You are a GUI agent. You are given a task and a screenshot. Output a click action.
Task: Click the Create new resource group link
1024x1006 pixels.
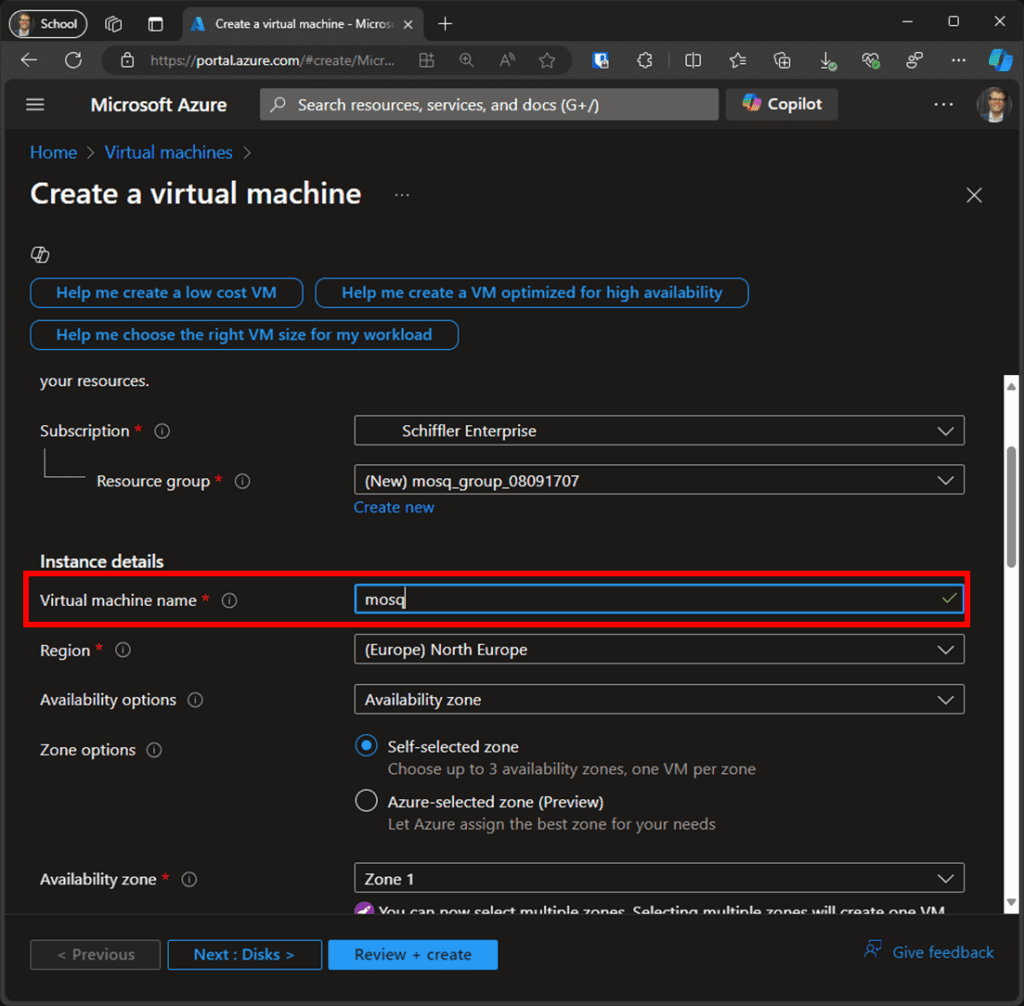click(x=394, y=507)
